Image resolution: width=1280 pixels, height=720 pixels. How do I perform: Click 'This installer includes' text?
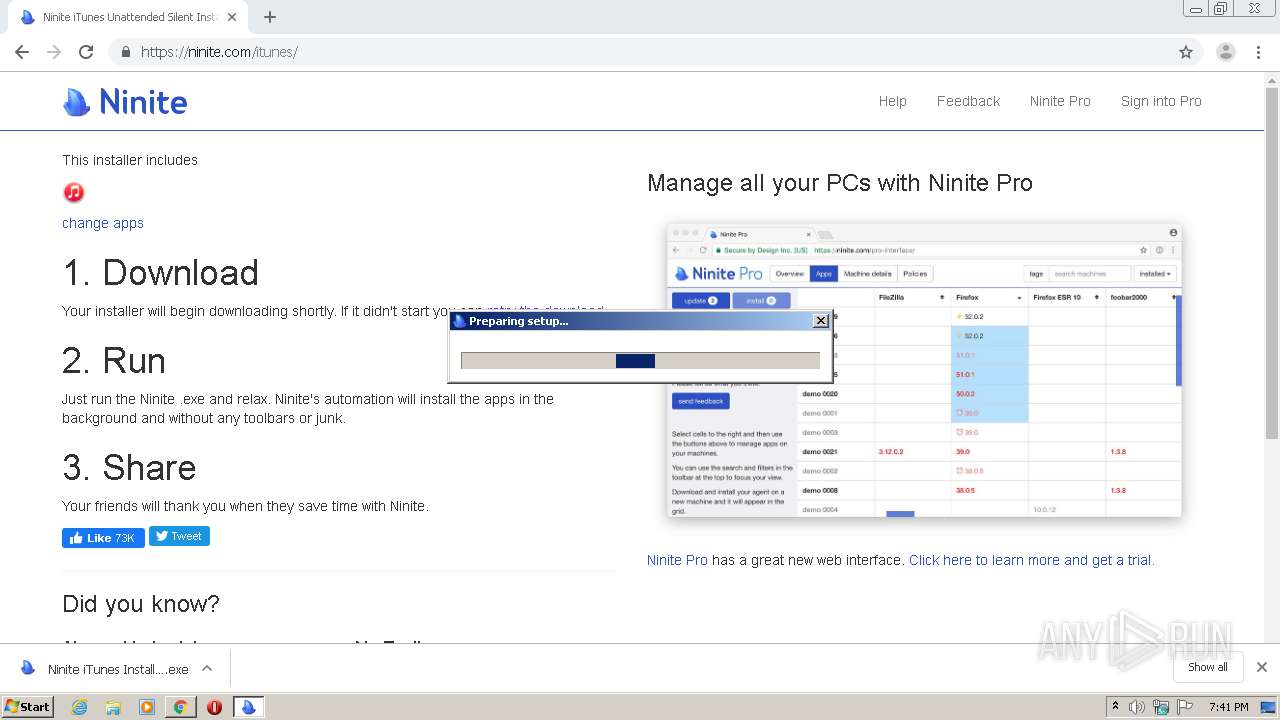[x=130, y=160]
